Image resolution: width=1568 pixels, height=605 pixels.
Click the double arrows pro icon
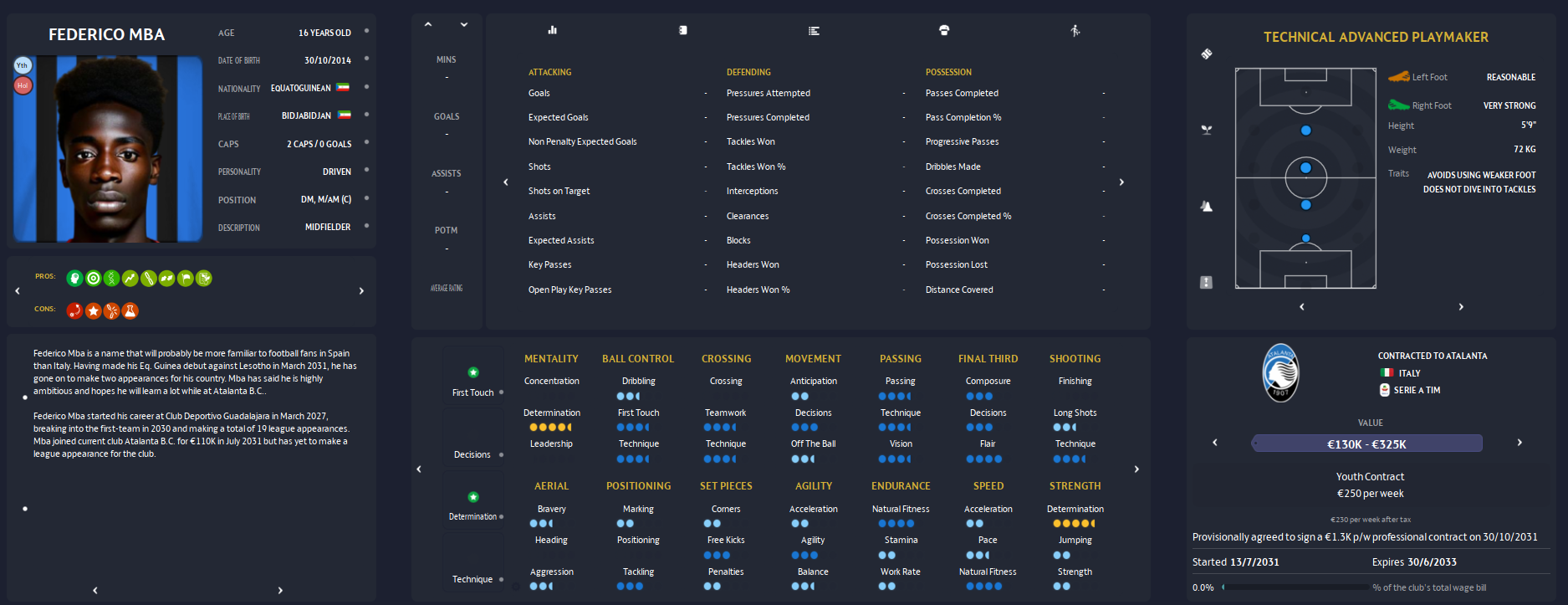click(166, 279)
